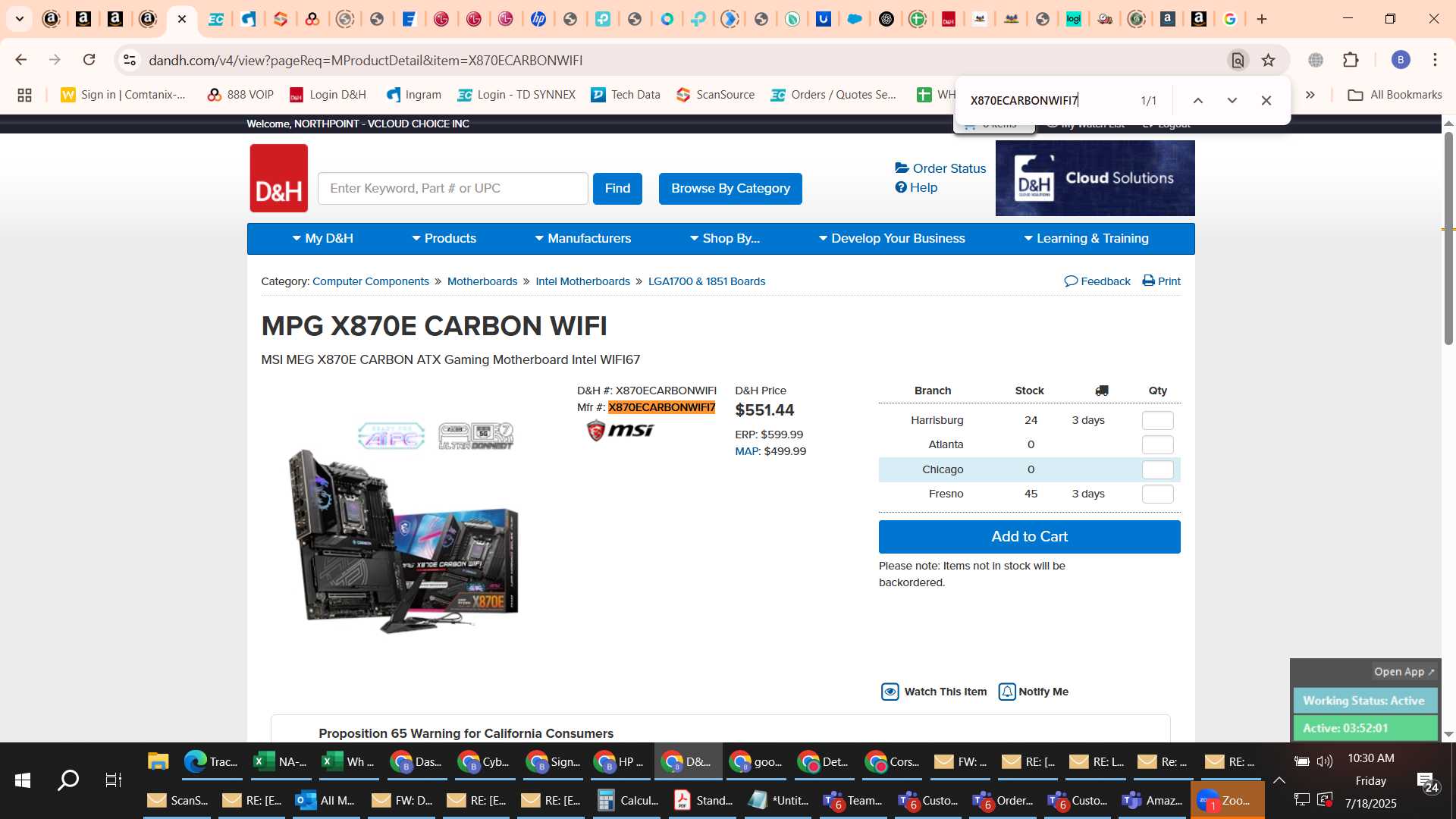Click the browser Back arrow
The height and width of the screenshot is (819, 1456).
pos(21,60)
